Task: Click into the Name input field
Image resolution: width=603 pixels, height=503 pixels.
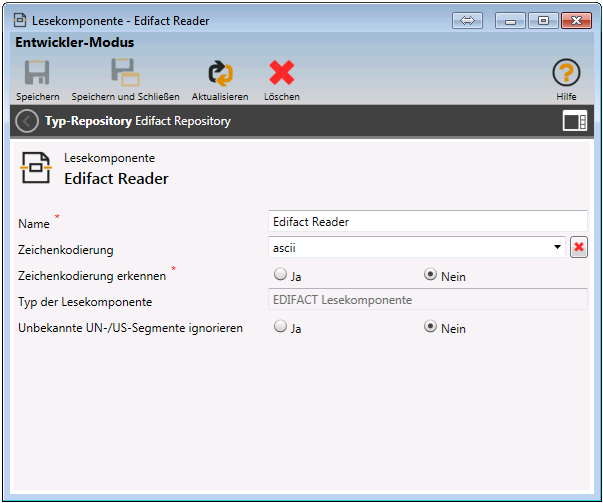Action: pyautogui.click(x=427, y=222)
